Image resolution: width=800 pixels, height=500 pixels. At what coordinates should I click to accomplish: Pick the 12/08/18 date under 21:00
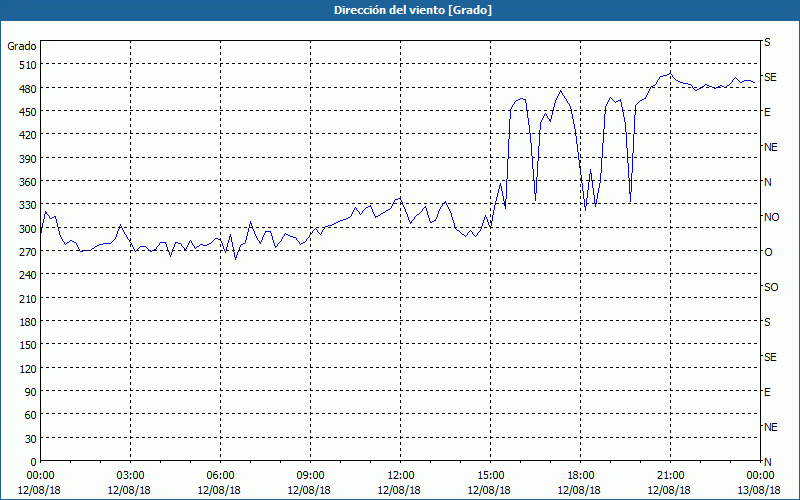(x=669, y=490)
